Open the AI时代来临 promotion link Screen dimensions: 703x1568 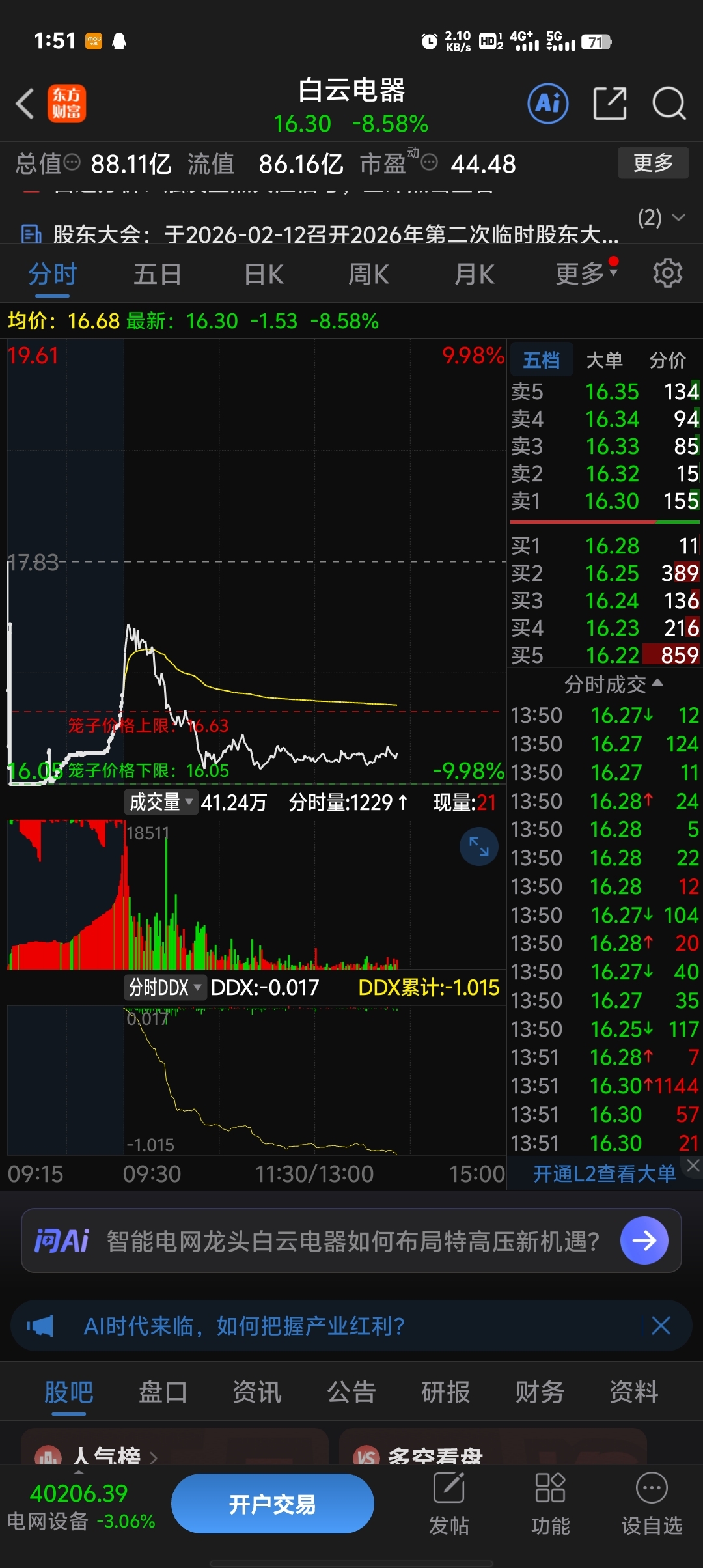[244, 1325]
